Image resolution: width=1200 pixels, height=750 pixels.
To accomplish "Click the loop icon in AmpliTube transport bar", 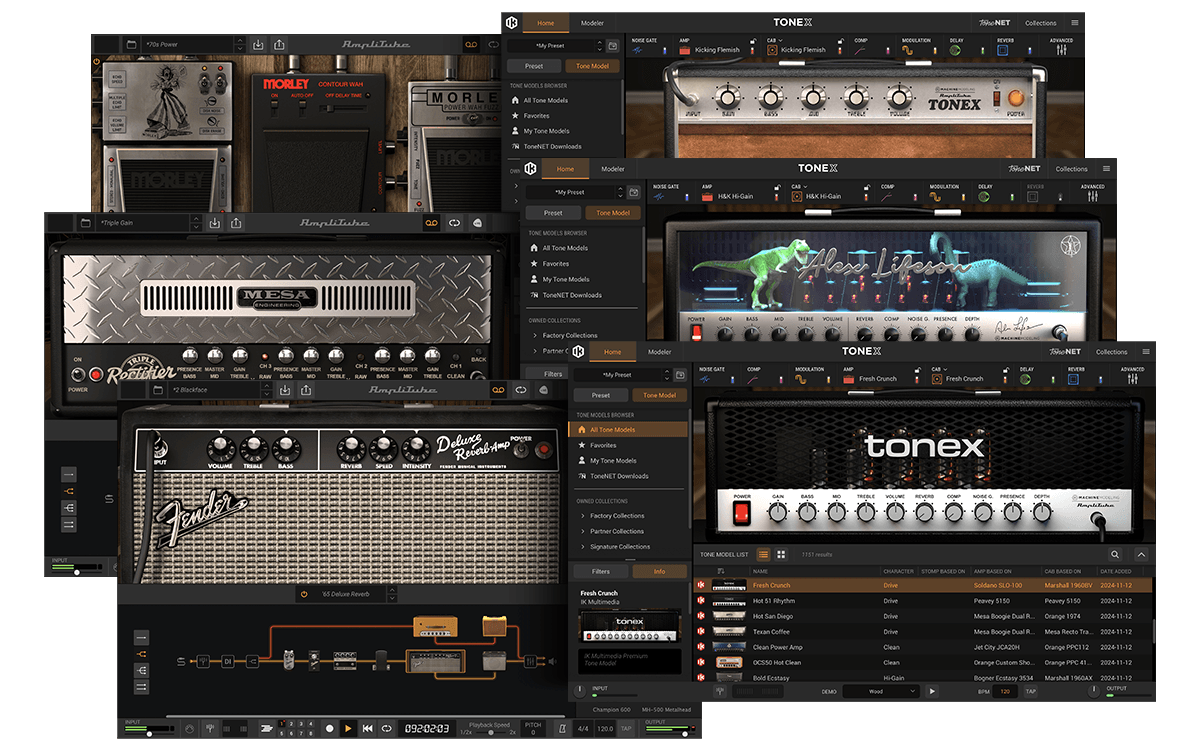I will (387, 729).
